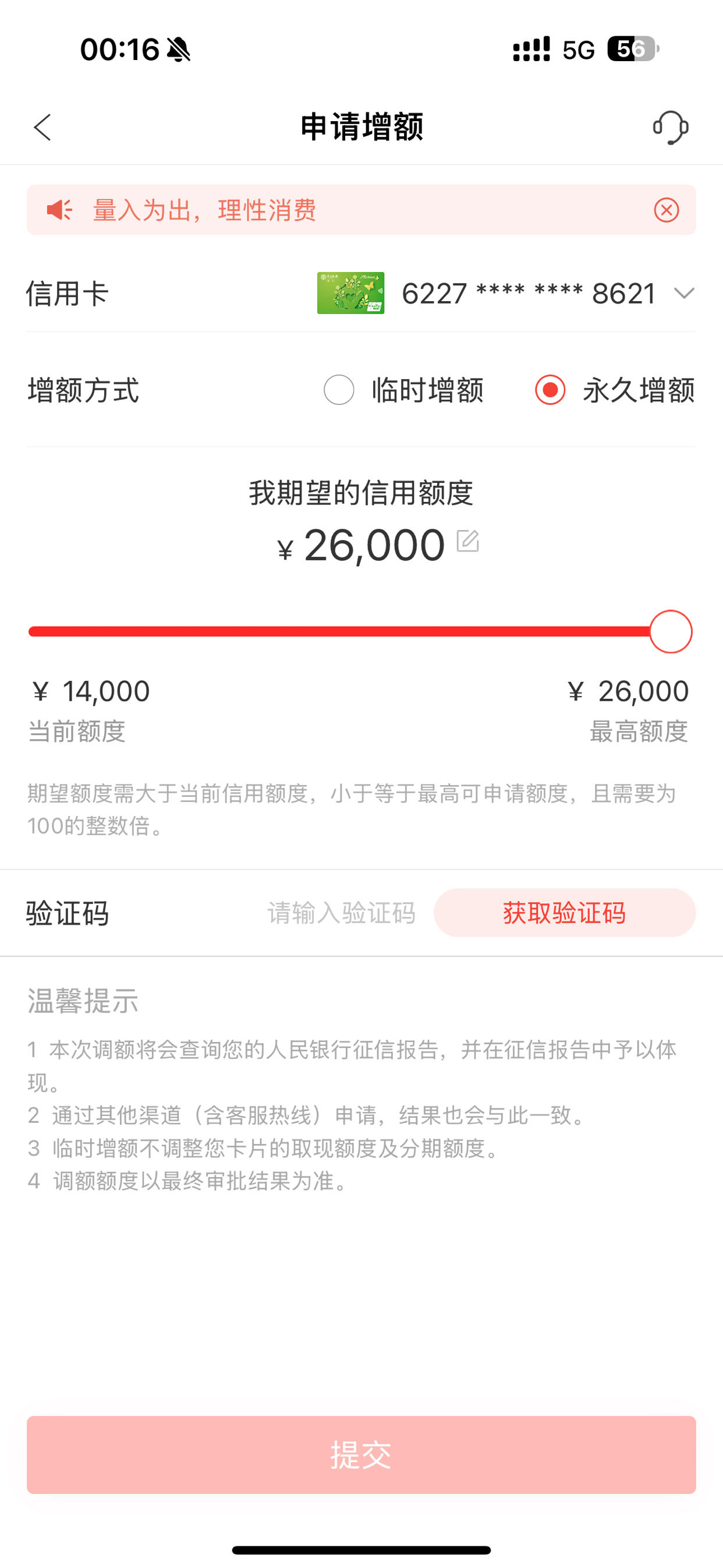Tap the edit pencil next to 26,000
This screenshot has height=1568, width=723.
coord(468,541)
